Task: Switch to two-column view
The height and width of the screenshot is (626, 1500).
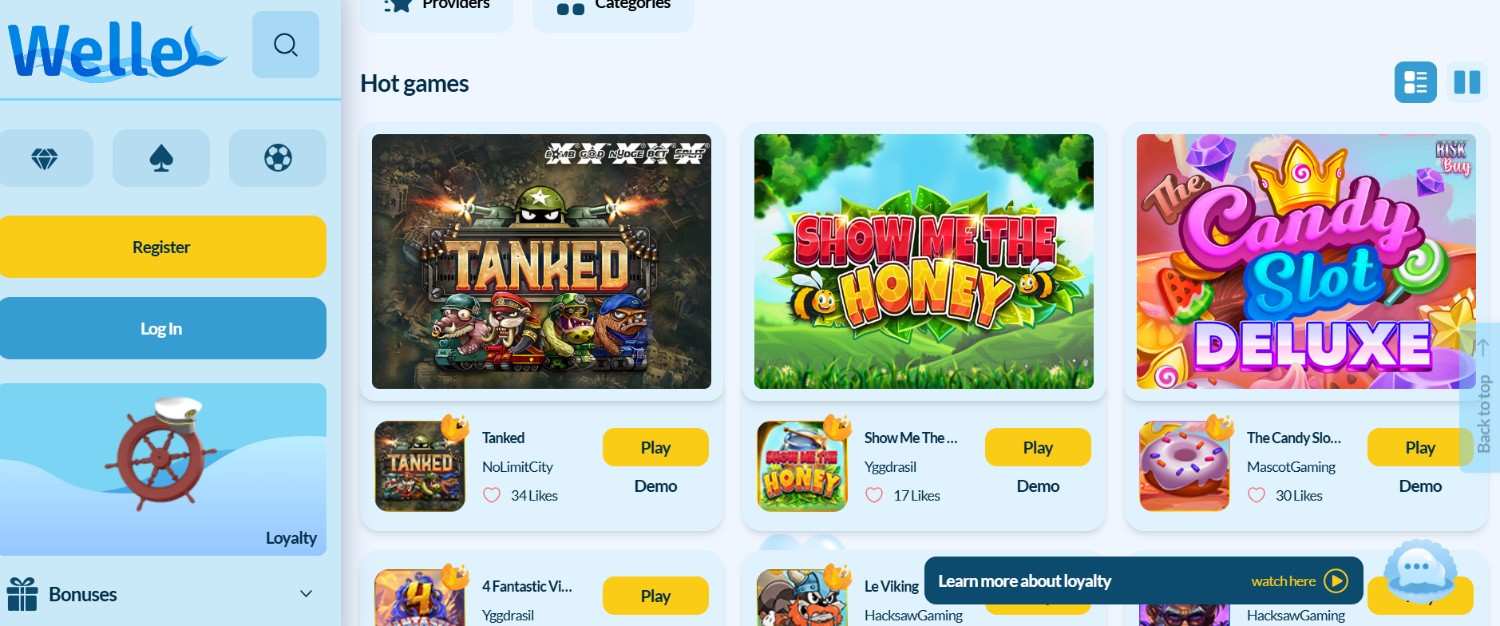Action: tap(1467, 82)
